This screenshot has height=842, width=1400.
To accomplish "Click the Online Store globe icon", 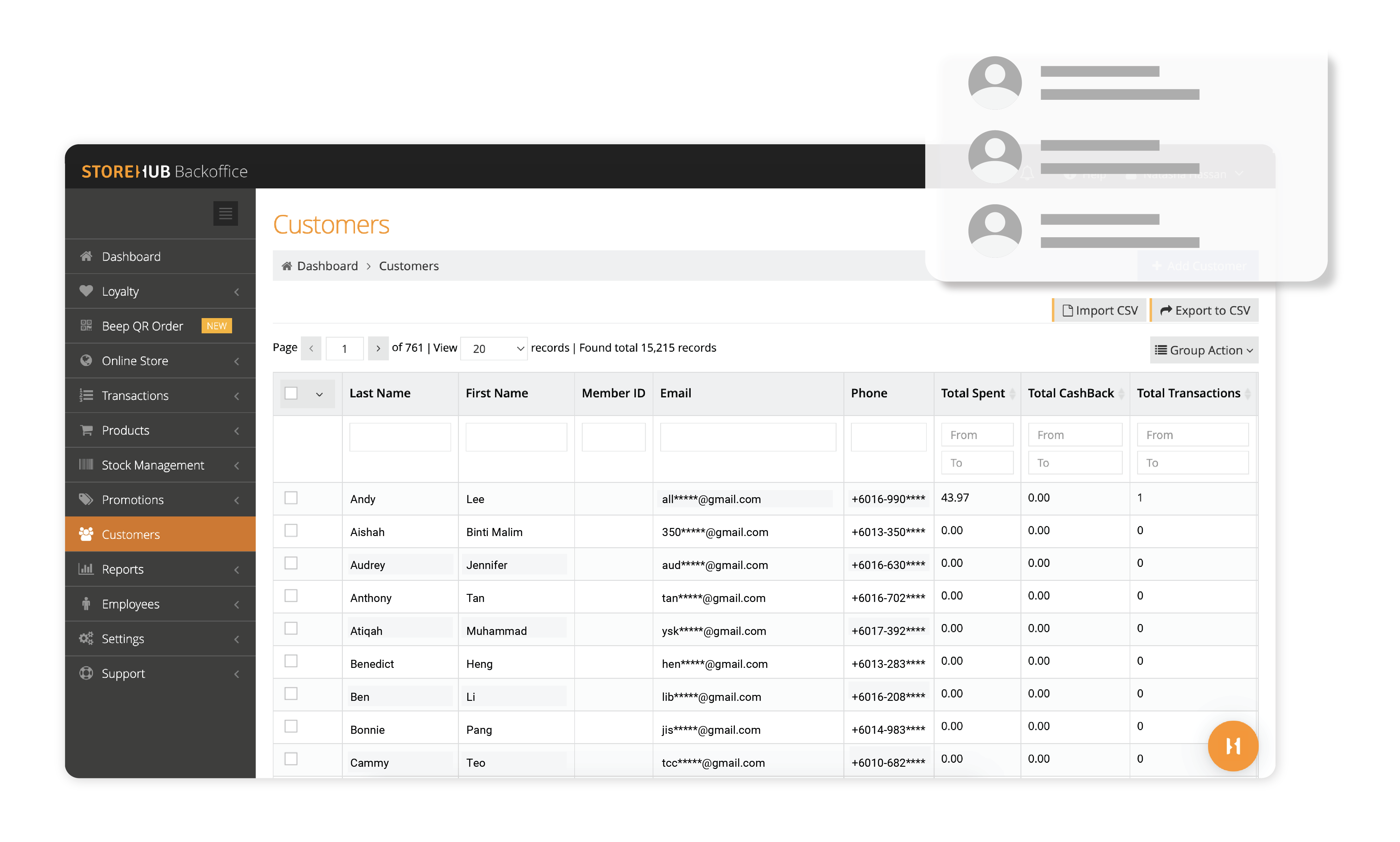I will coord(86,360).
